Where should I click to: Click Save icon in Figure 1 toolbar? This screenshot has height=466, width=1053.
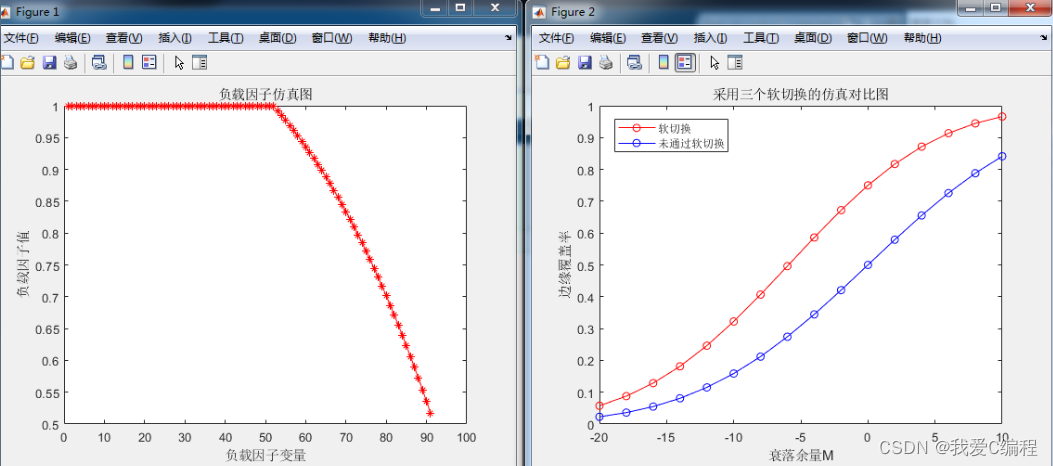coord(48,63)
